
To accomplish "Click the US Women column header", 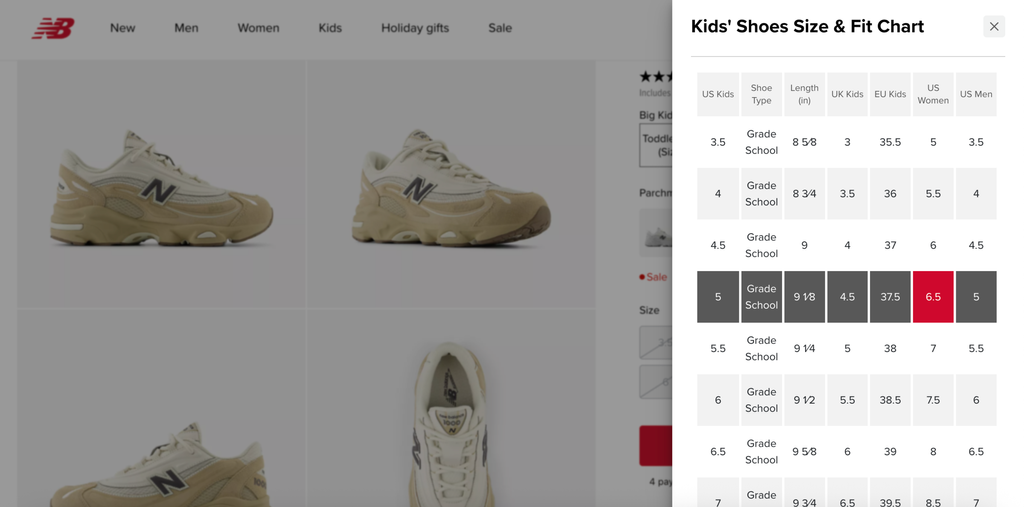I will (933, 94).
